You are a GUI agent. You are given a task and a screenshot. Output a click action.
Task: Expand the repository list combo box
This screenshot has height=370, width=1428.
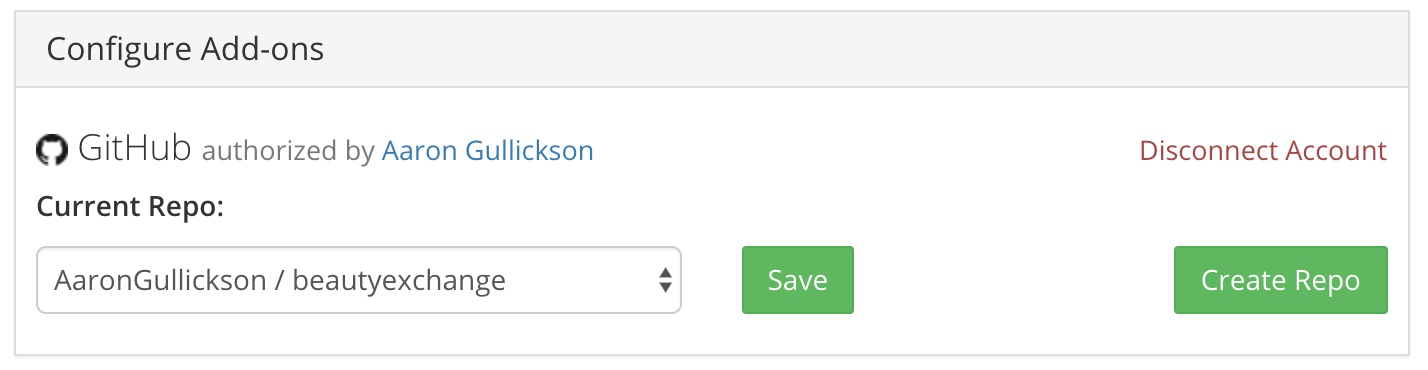point(359,280)
